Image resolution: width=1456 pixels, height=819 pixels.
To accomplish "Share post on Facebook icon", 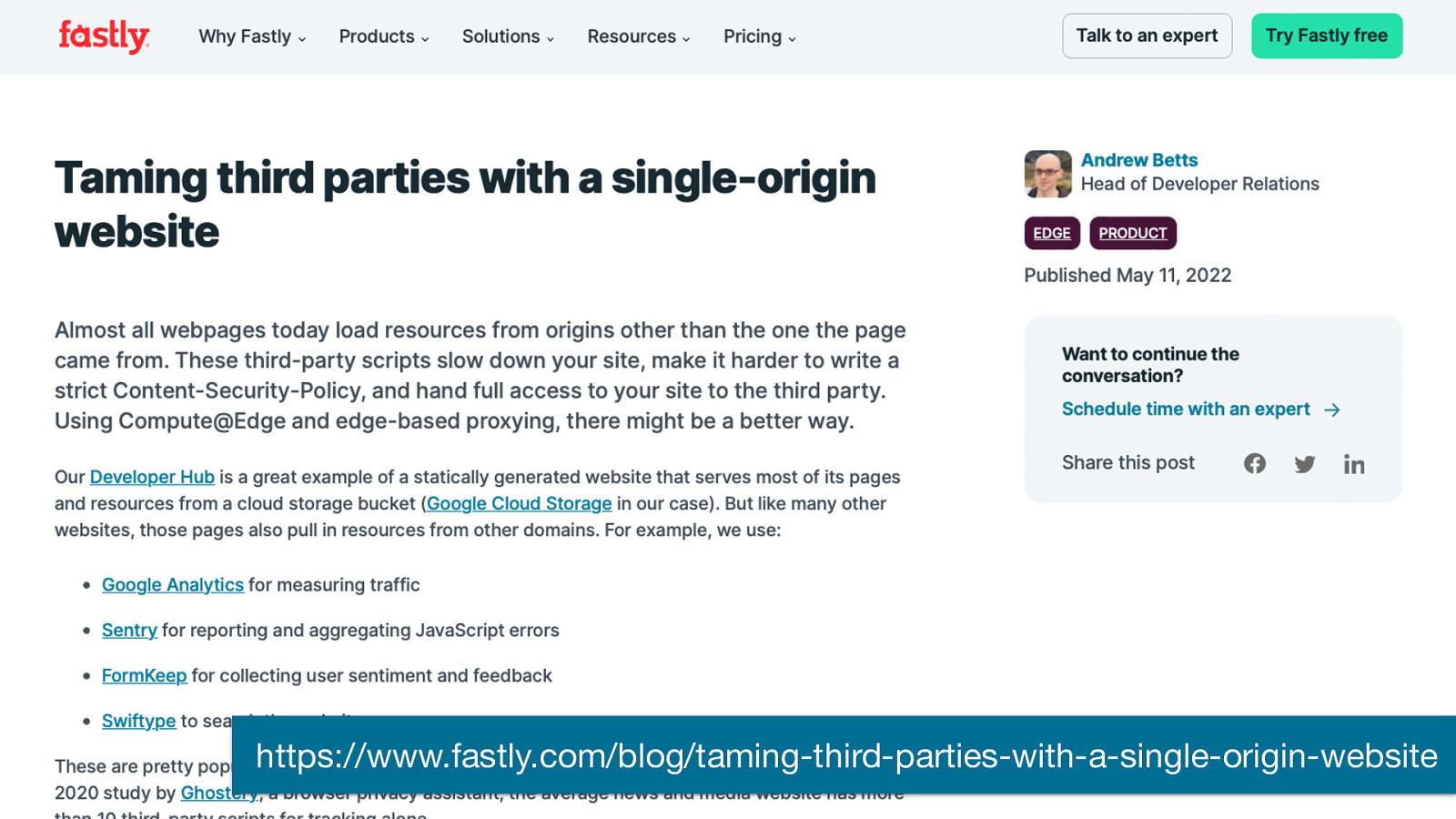I will (x=1255, y=463).
